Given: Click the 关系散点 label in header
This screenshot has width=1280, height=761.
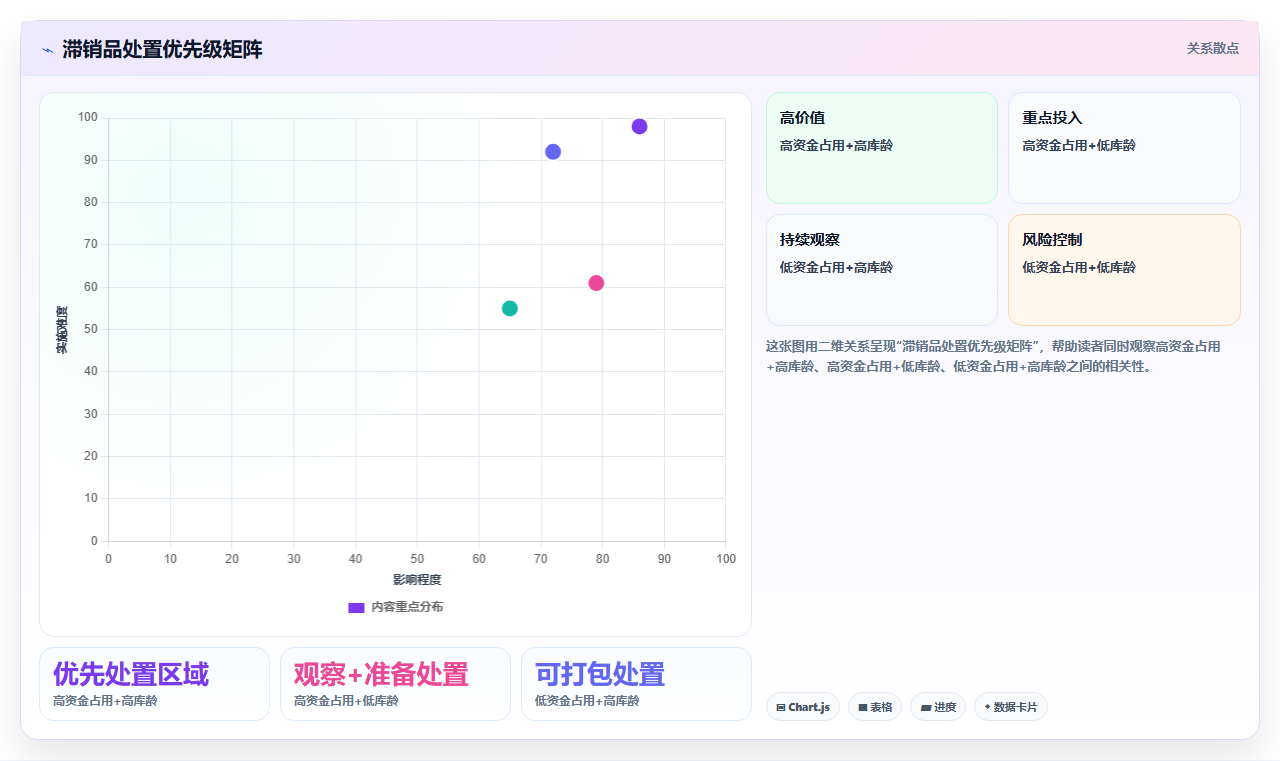Looking at the screenshot, I should pos(1213,48).
